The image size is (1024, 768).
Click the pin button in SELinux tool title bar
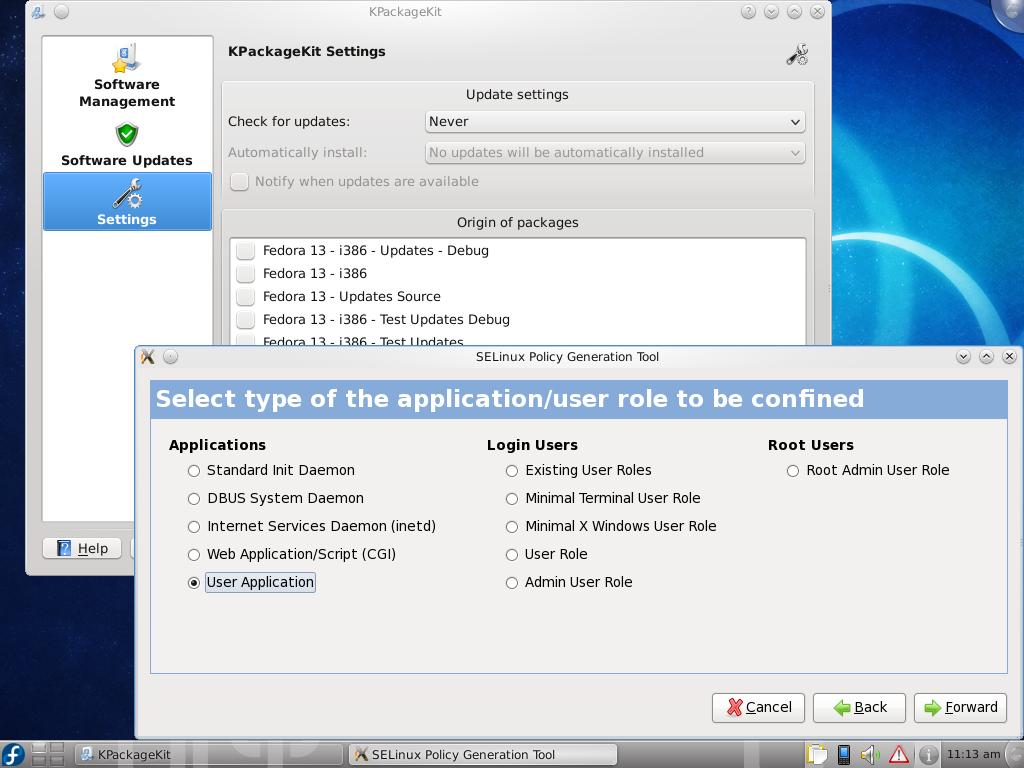170,357
